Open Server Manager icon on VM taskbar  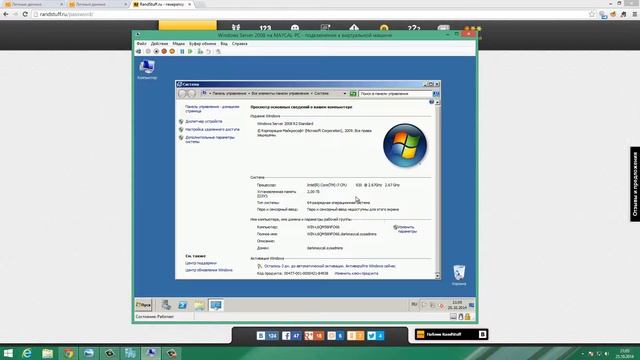pyautogui.click(x=166, y=305)
